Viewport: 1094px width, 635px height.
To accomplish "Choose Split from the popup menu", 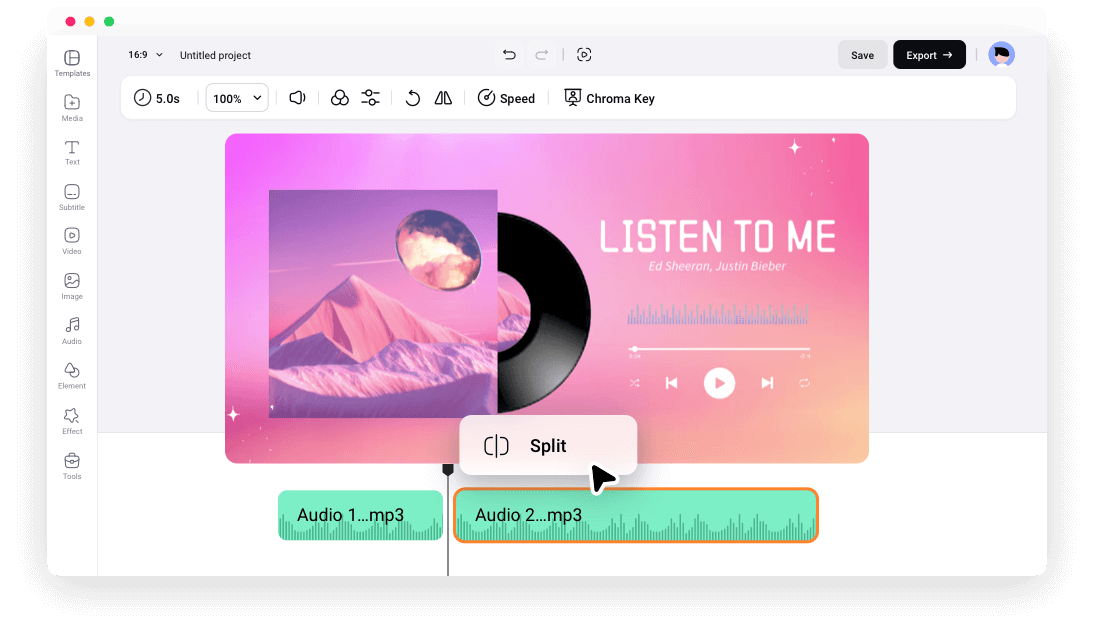I will [x=548, y=445].
